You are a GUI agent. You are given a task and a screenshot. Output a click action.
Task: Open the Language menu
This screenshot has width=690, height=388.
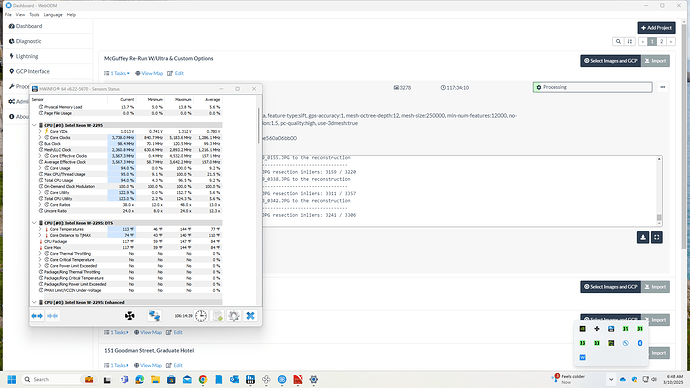(53, 15)
